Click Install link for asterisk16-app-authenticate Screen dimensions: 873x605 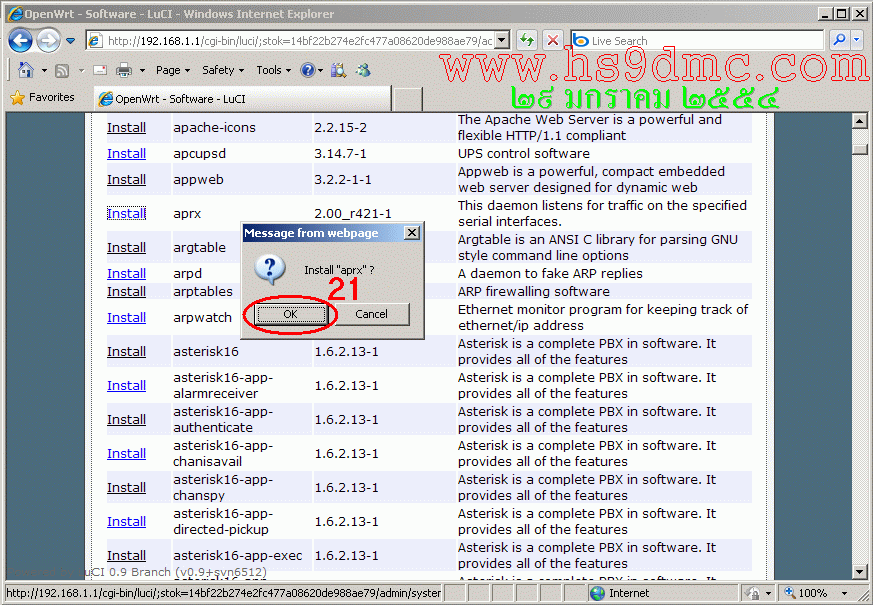click(126, 420)
